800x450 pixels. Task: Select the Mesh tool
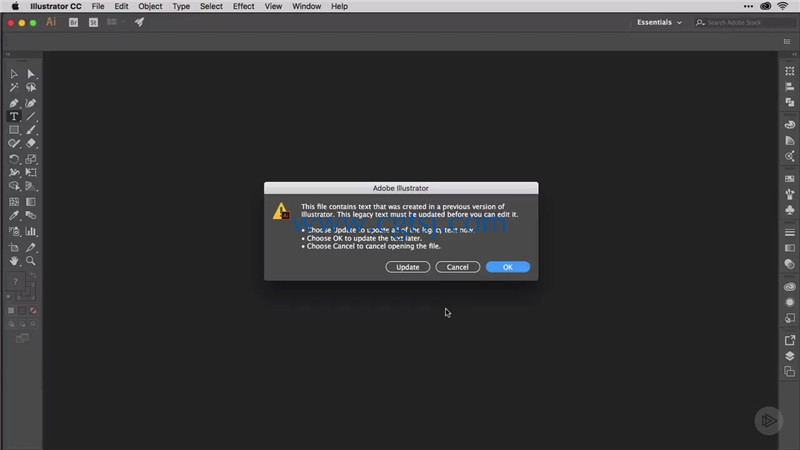14,202
